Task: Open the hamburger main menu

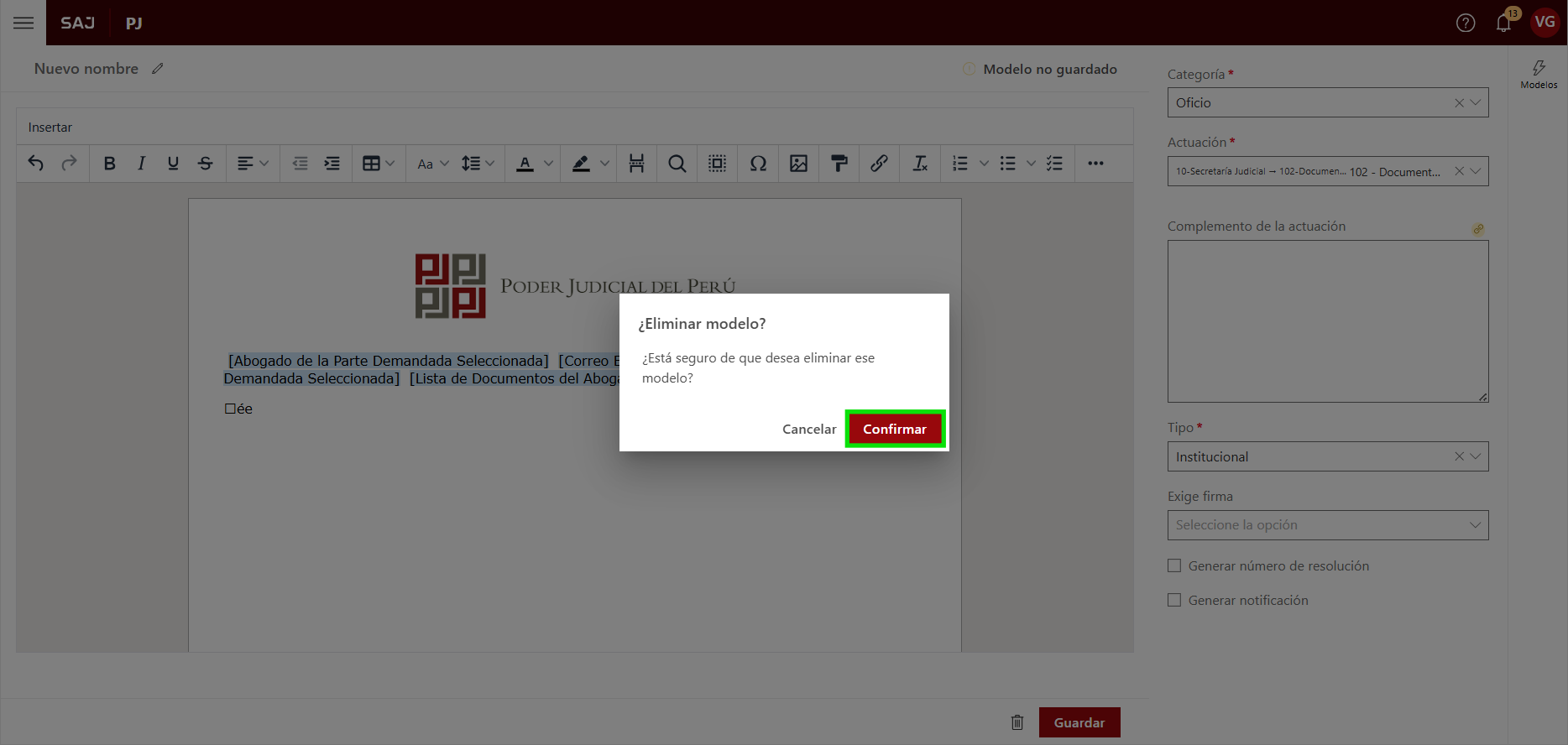Action: (24, 23)
